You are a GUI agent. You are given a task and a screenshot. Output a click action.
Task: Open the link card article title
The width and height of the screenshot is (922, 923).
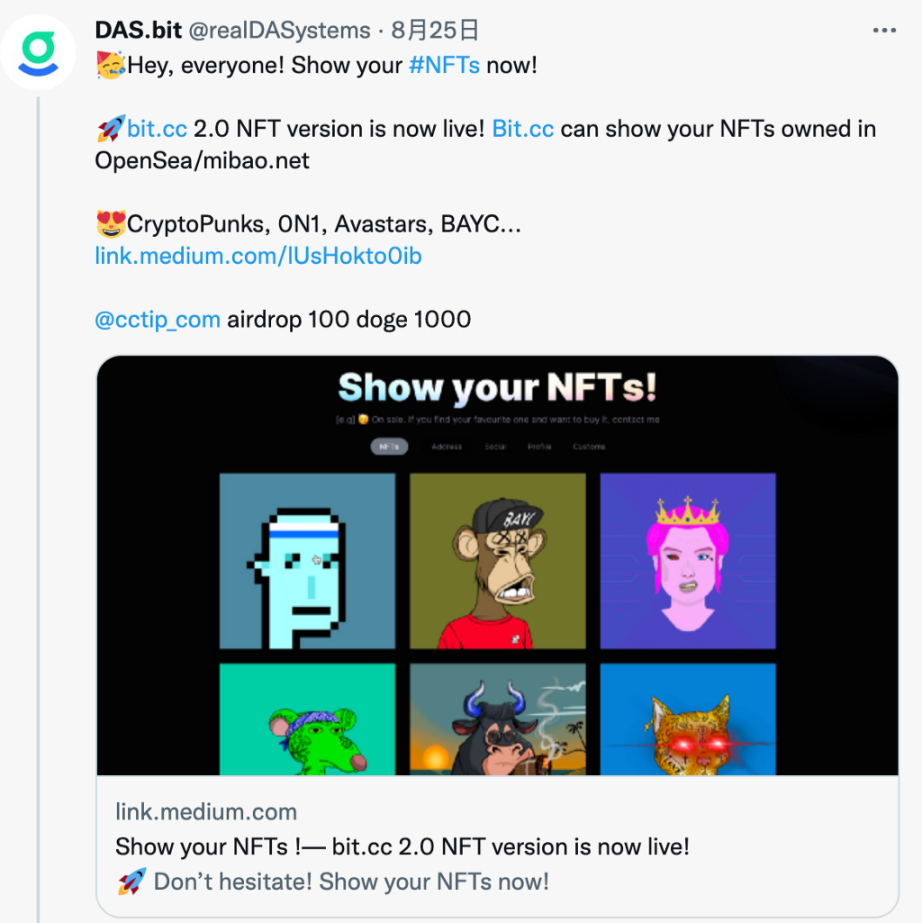402,846
